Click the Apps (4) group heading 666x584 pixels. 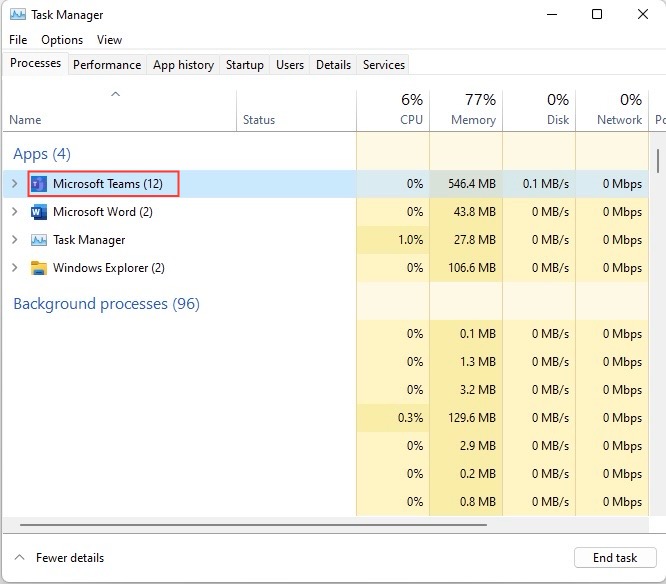42,154
